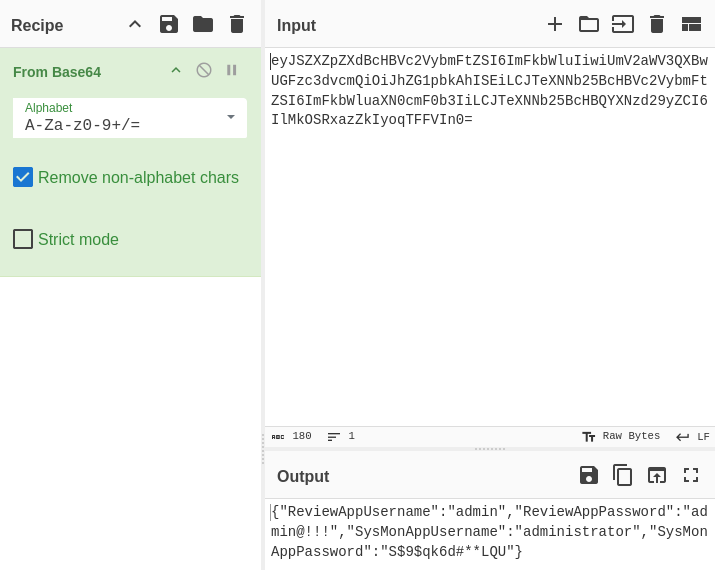Open the Alphabet dropdown

point(130,118)
